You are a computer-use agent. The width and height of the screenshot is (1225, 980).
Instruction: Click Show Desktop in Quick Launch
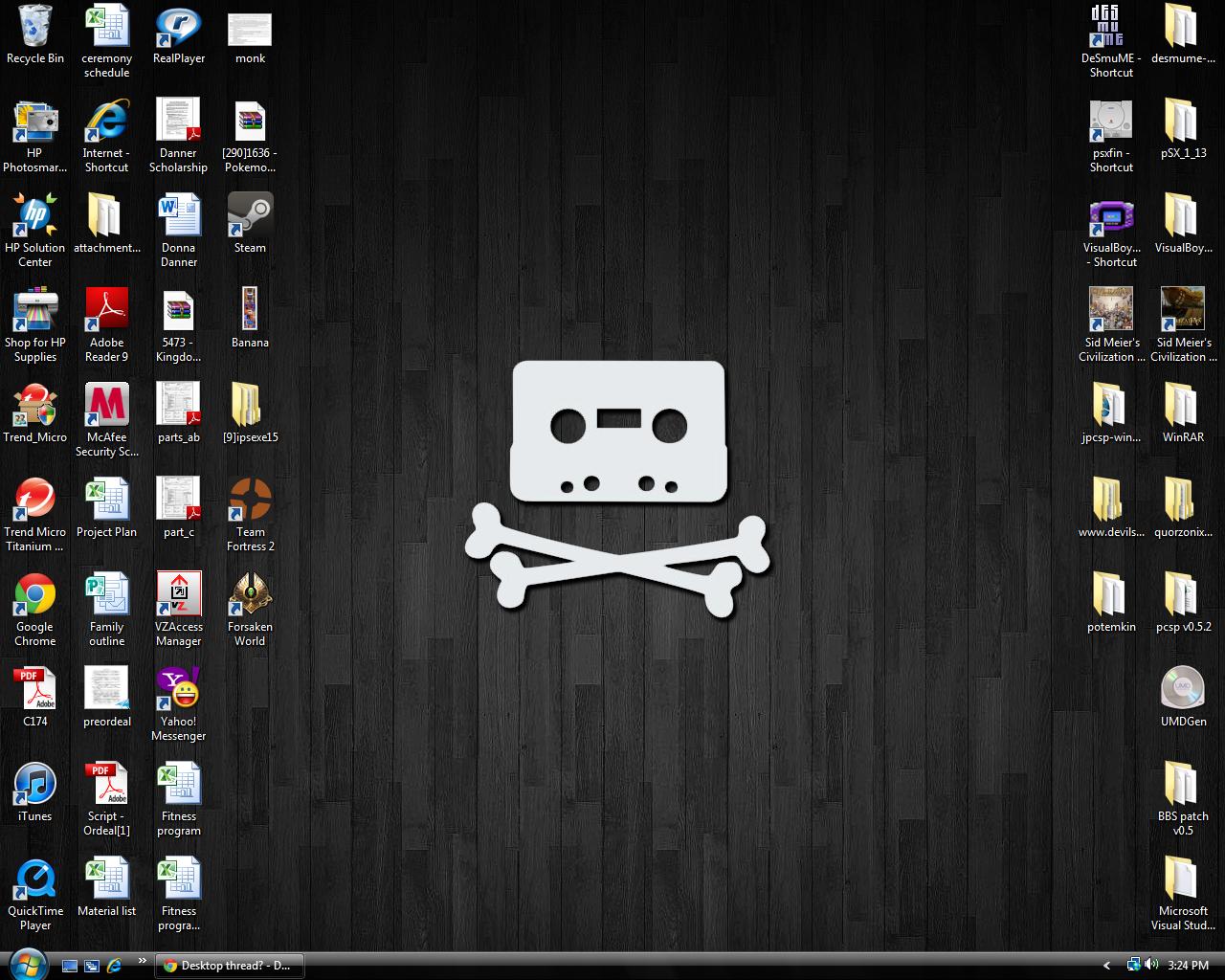[70, 966]
